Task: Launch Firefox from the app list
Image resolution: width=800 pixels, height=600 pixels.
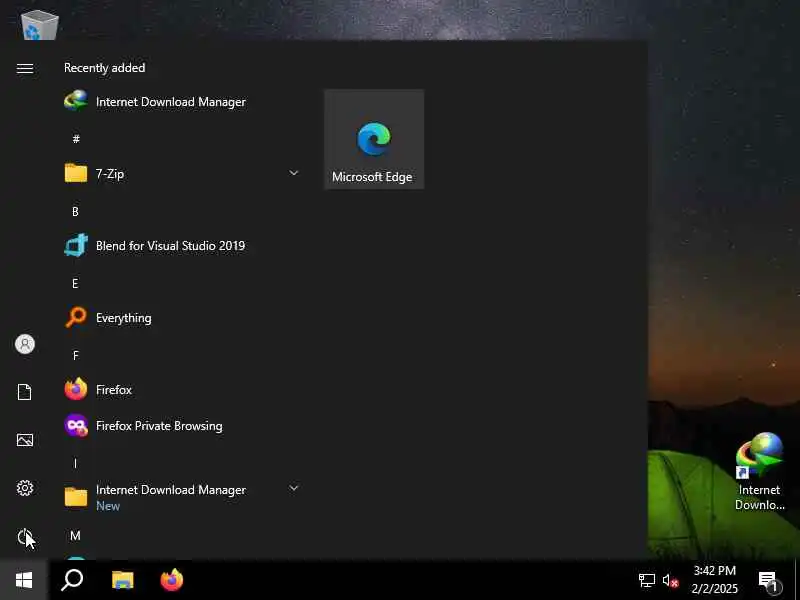Action: [x=181, y=390]
